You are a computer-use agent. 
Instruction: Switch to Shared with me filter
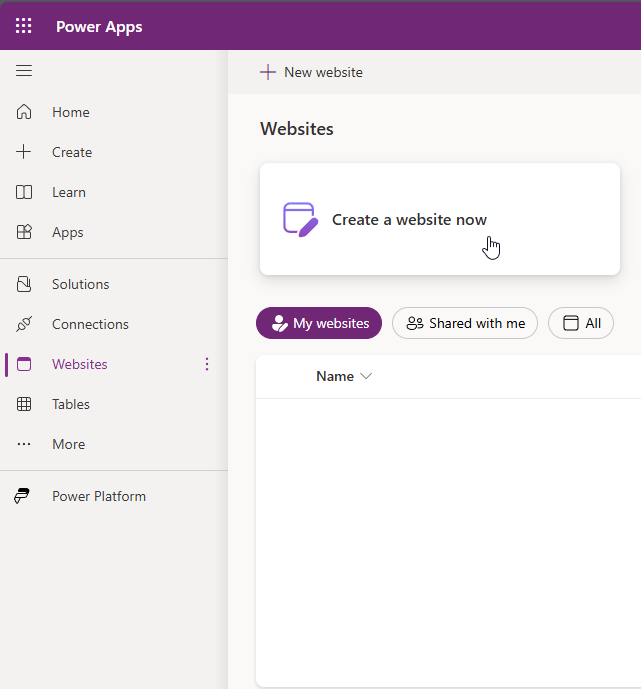(465, 323)
